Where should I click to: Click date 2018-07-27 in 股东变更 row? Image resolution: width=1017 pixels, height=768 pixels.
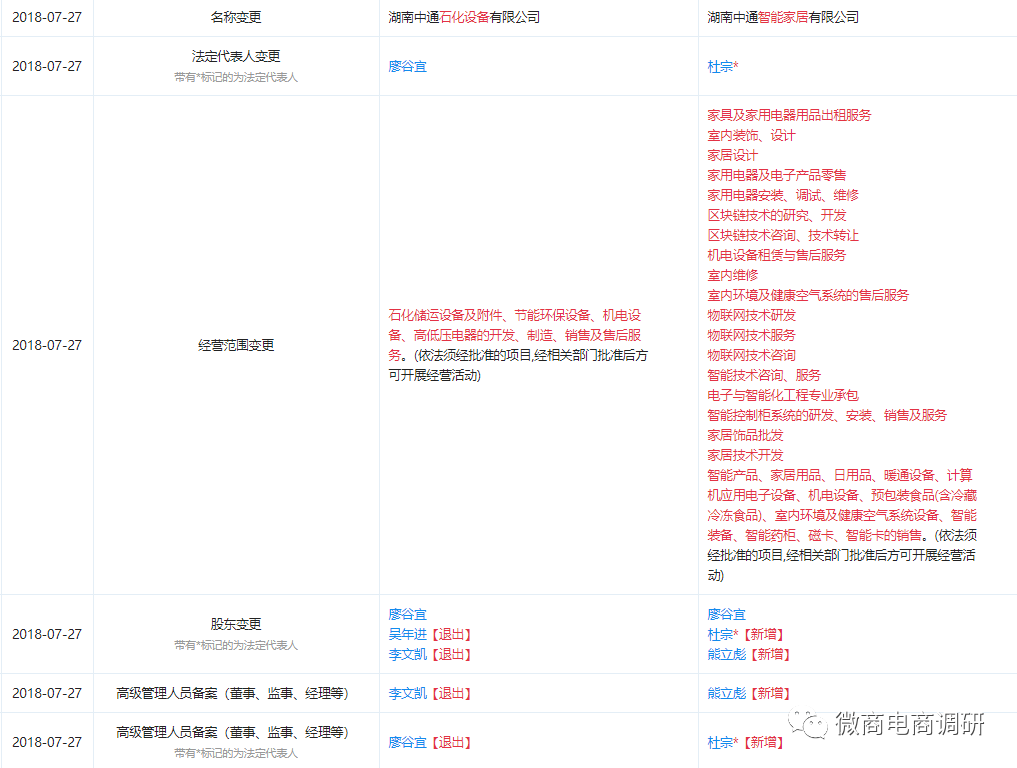(x=47, y=634)
